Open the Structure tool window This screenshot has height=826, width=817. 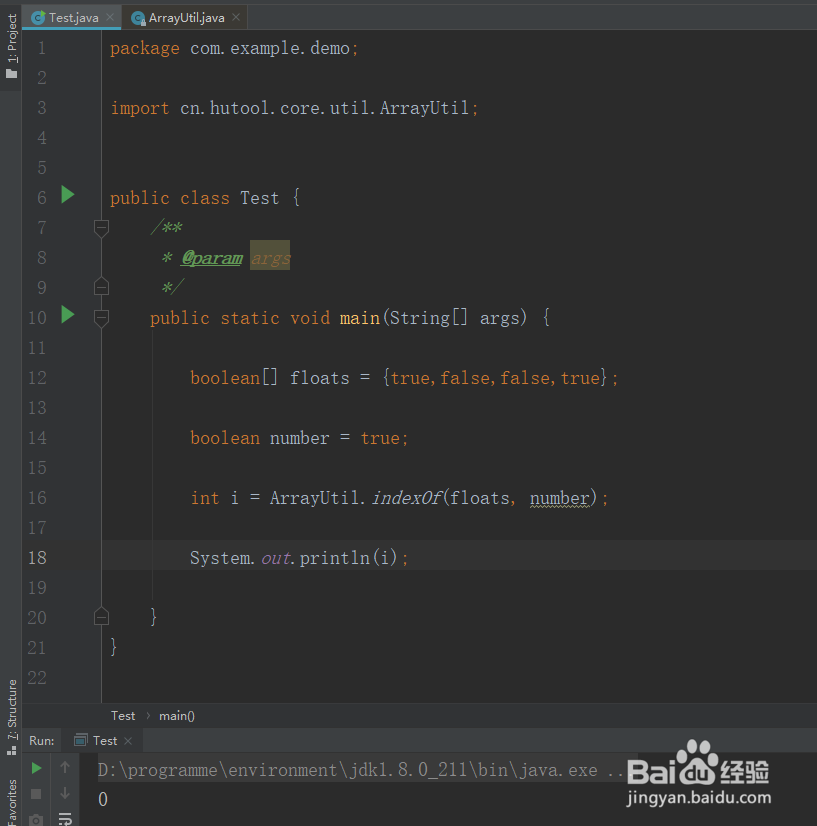tap(12, 716)
